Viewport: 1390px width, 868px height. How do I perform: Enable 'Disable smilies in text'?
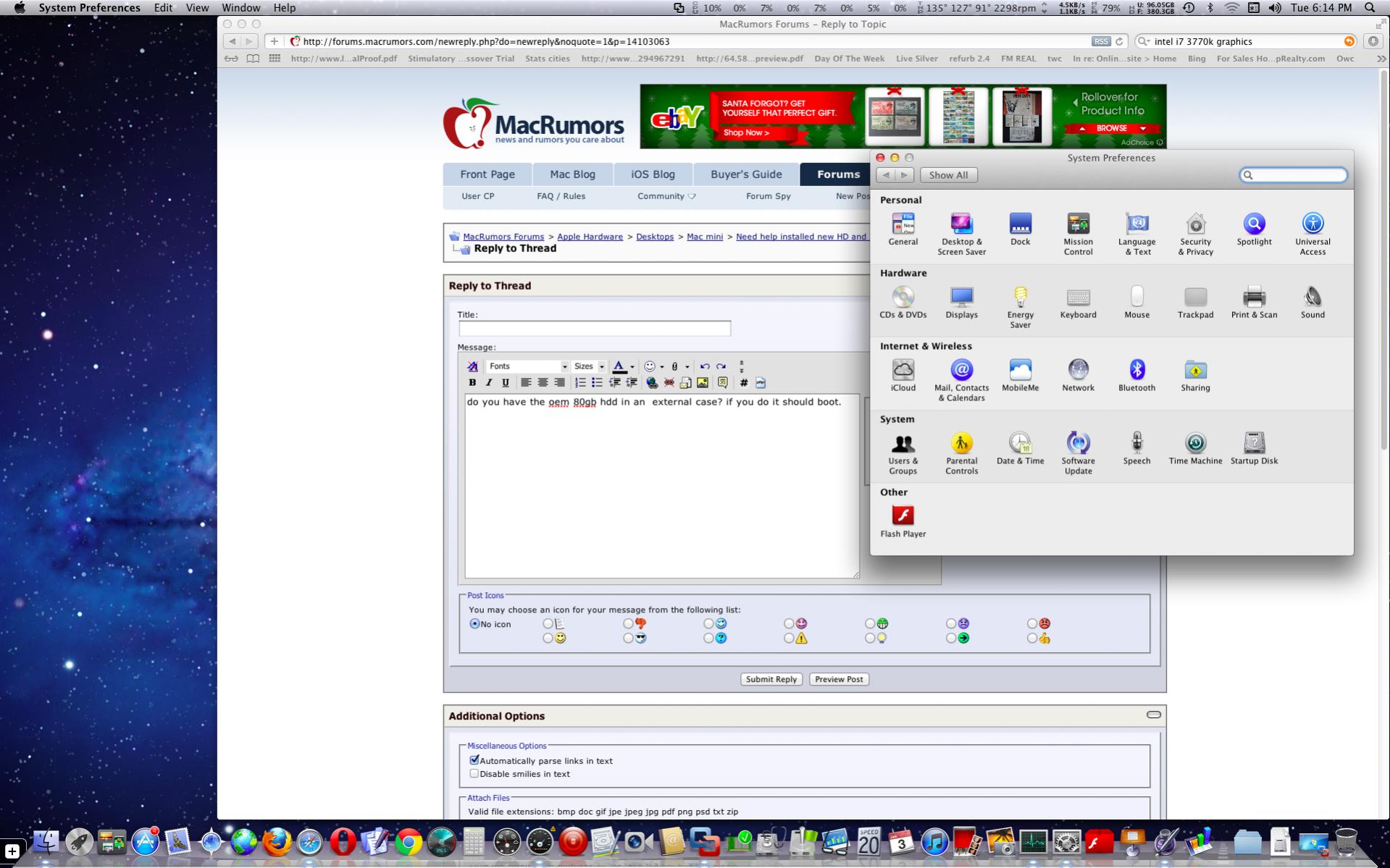coord(474,773)
